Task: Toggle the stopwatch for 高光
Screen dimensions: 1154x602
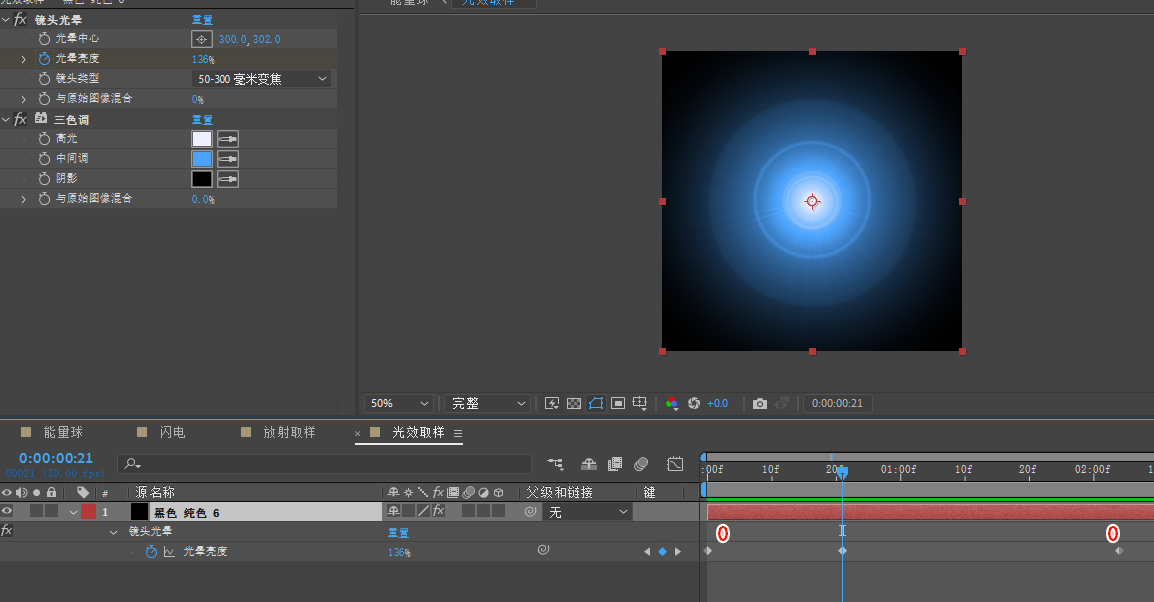Action: (x=44, y=138)
